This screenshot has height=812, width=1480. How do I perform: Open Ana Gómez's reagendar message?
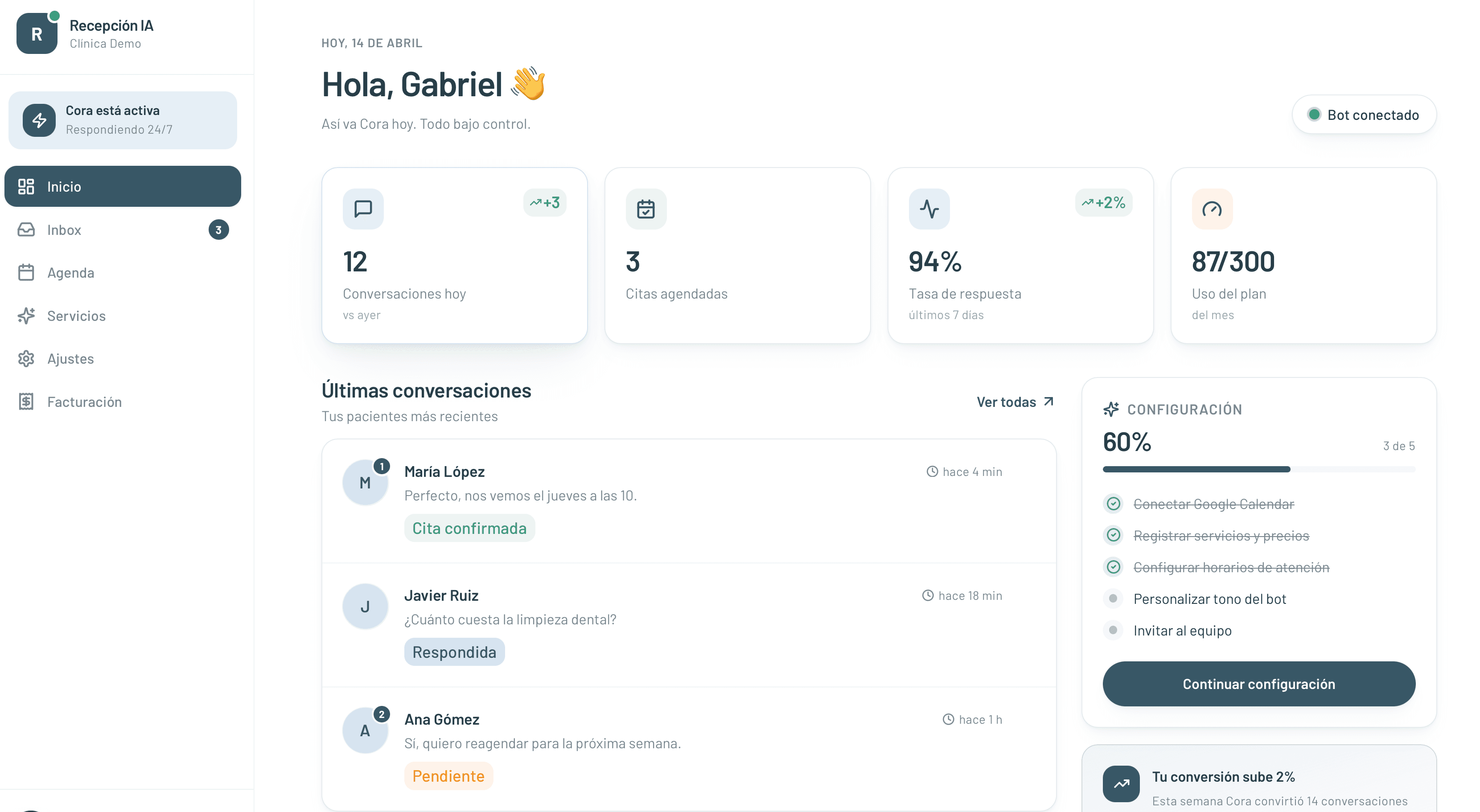click(543, 744)
